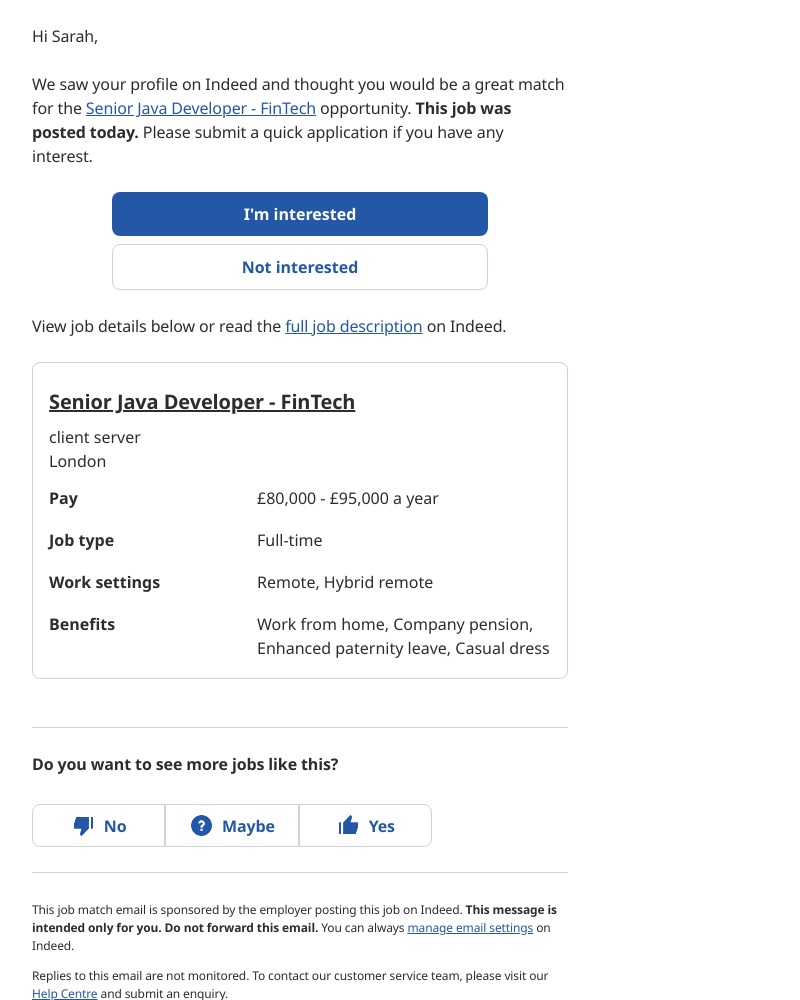
Task: Decline the FinTech job opportunity
Action: pyautogui.click(x=300, y=267)
